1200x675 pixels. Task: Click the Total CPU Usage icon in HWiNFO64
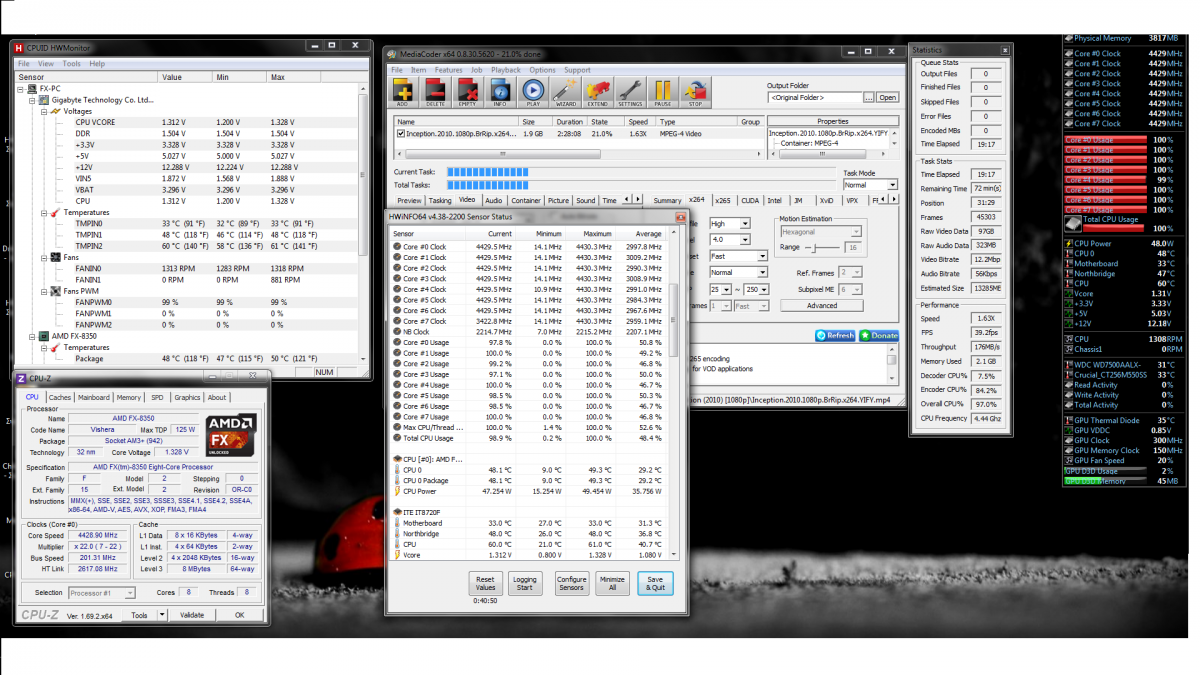click(398, 438)
